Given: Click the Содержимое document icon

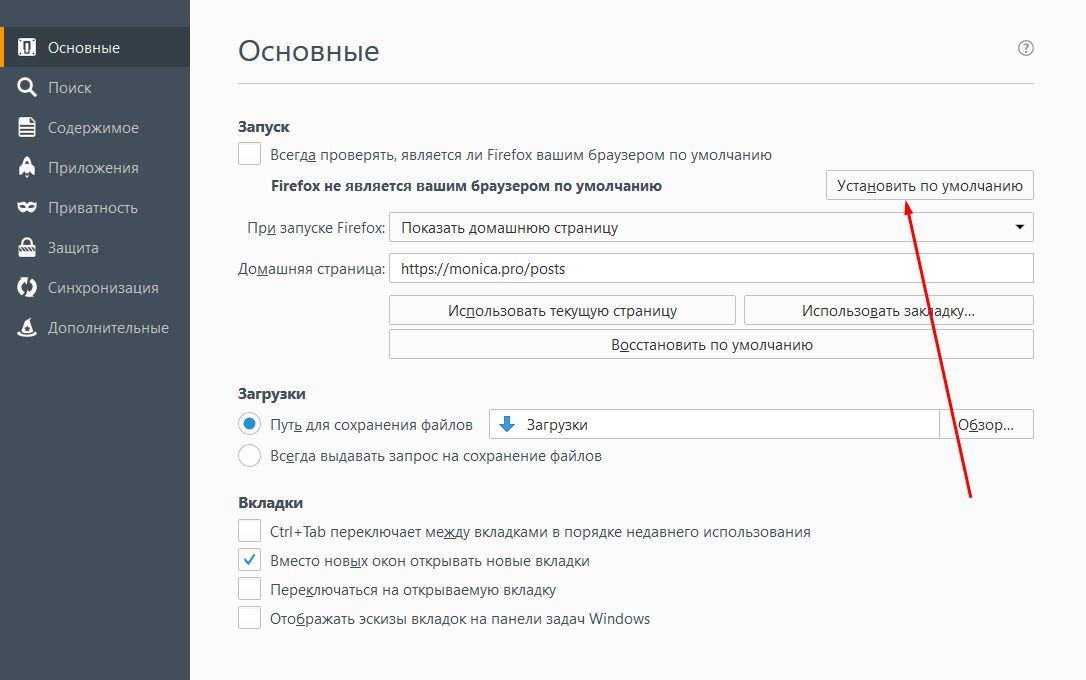Looking at the screenshot, I should click(26, 127).
